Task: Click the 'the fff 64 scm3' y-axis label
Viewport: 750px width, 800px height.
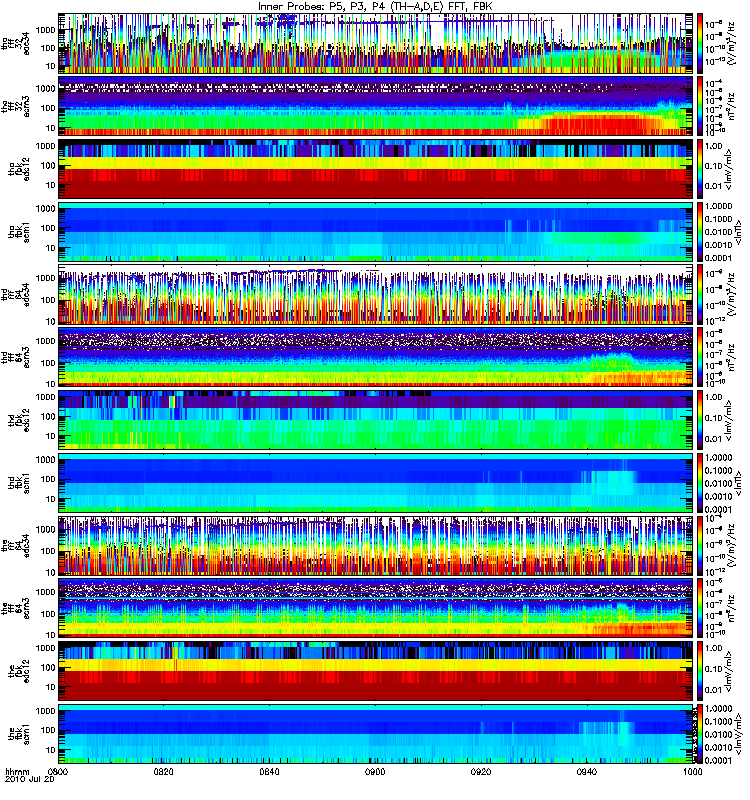Action: coord(15,609)
